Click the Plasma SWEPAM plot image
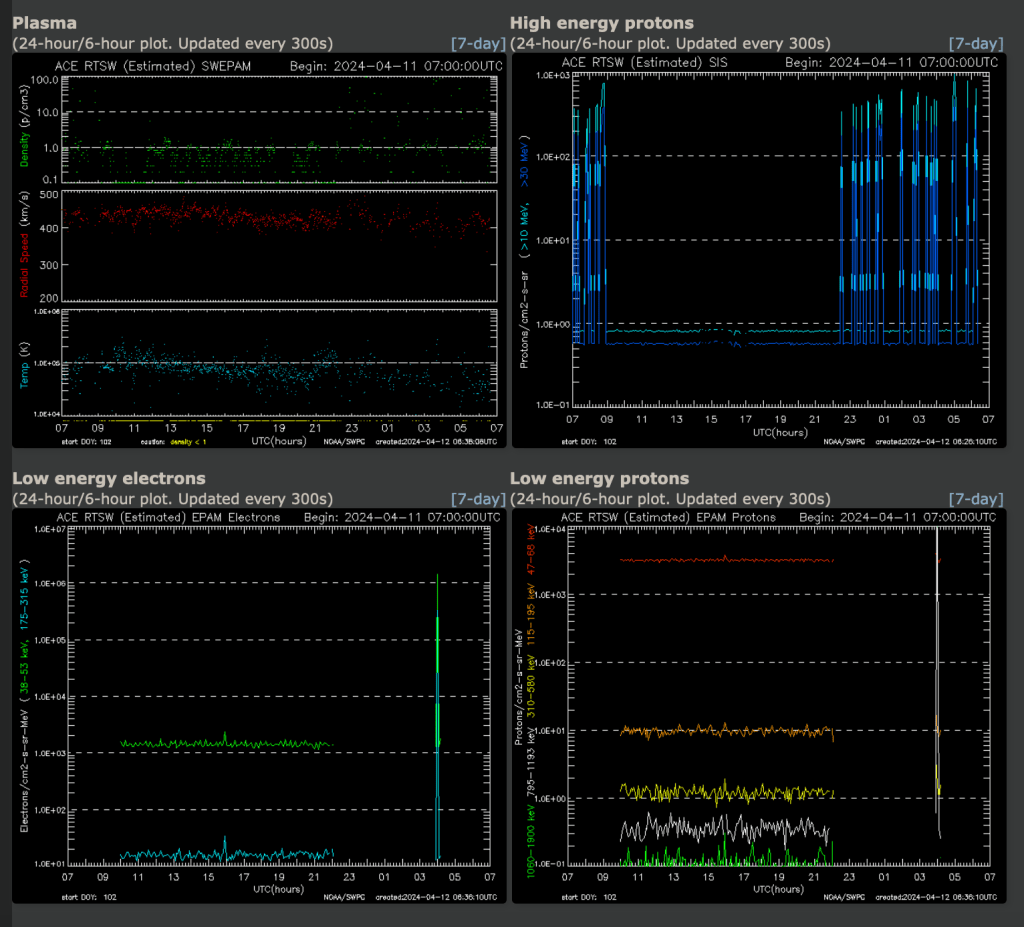Image resolution: width=1024 pixels, height=927 pixels. click(x=259, y=251)
